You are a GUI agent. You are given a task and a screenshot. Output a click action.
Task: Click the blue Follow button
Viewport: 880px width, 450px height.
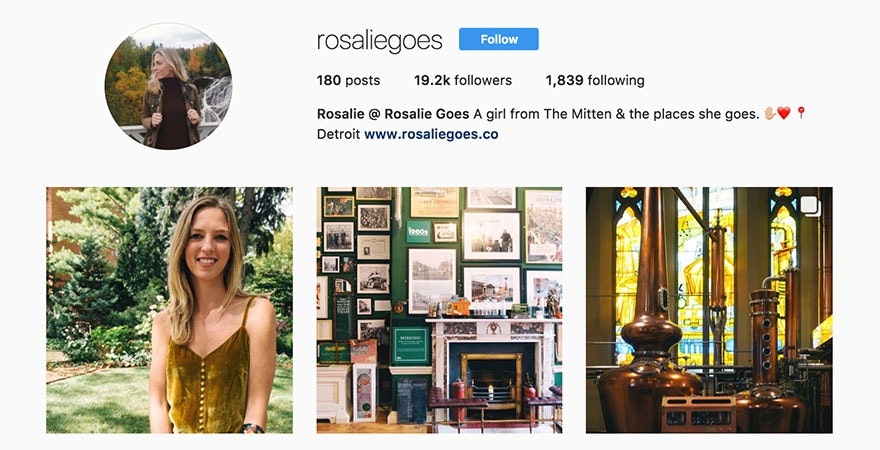[498, 39]
